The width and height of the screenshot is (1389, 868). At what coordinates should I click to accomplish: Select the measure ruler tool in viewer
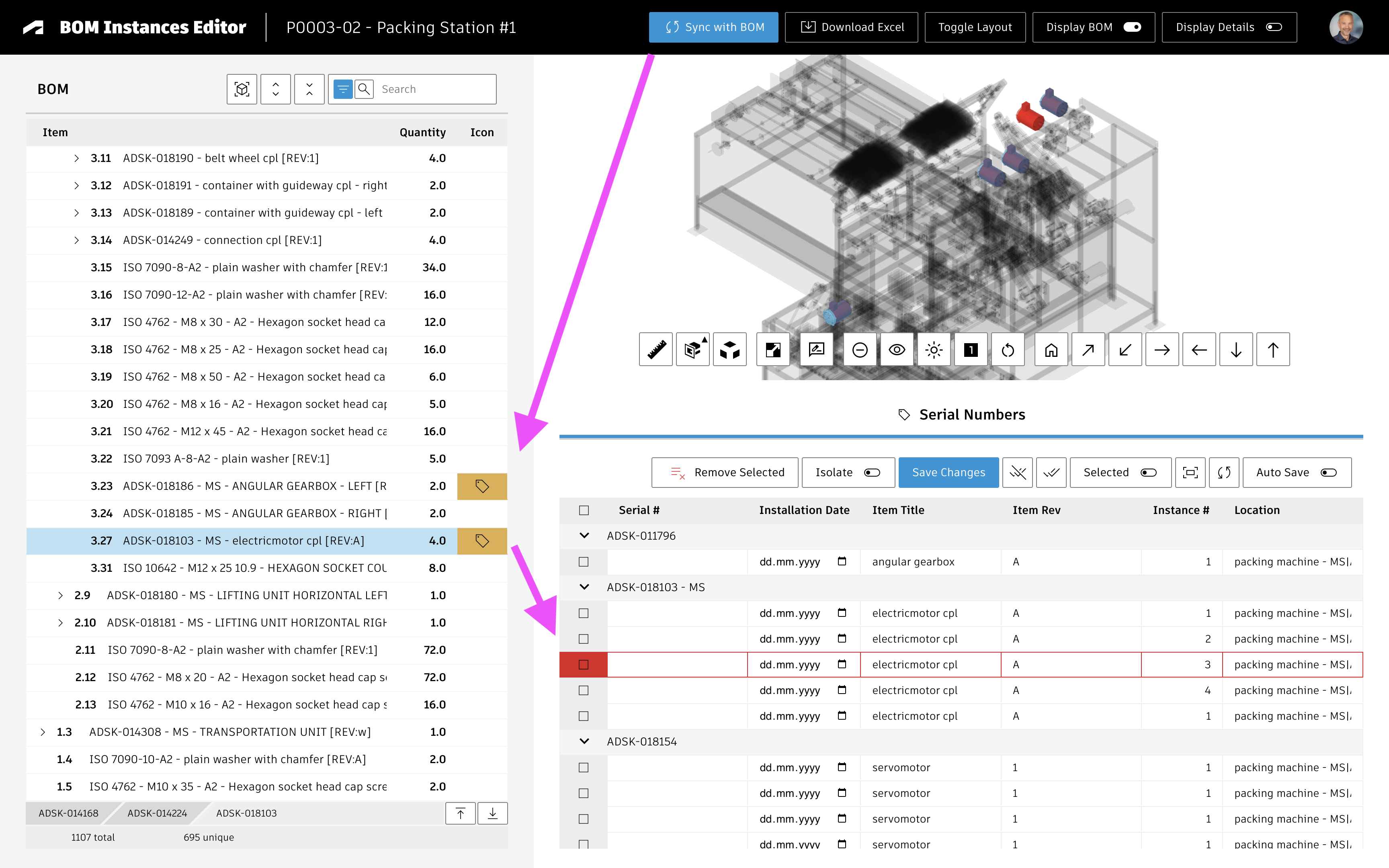pyautogui.click(x=656, y=349)
